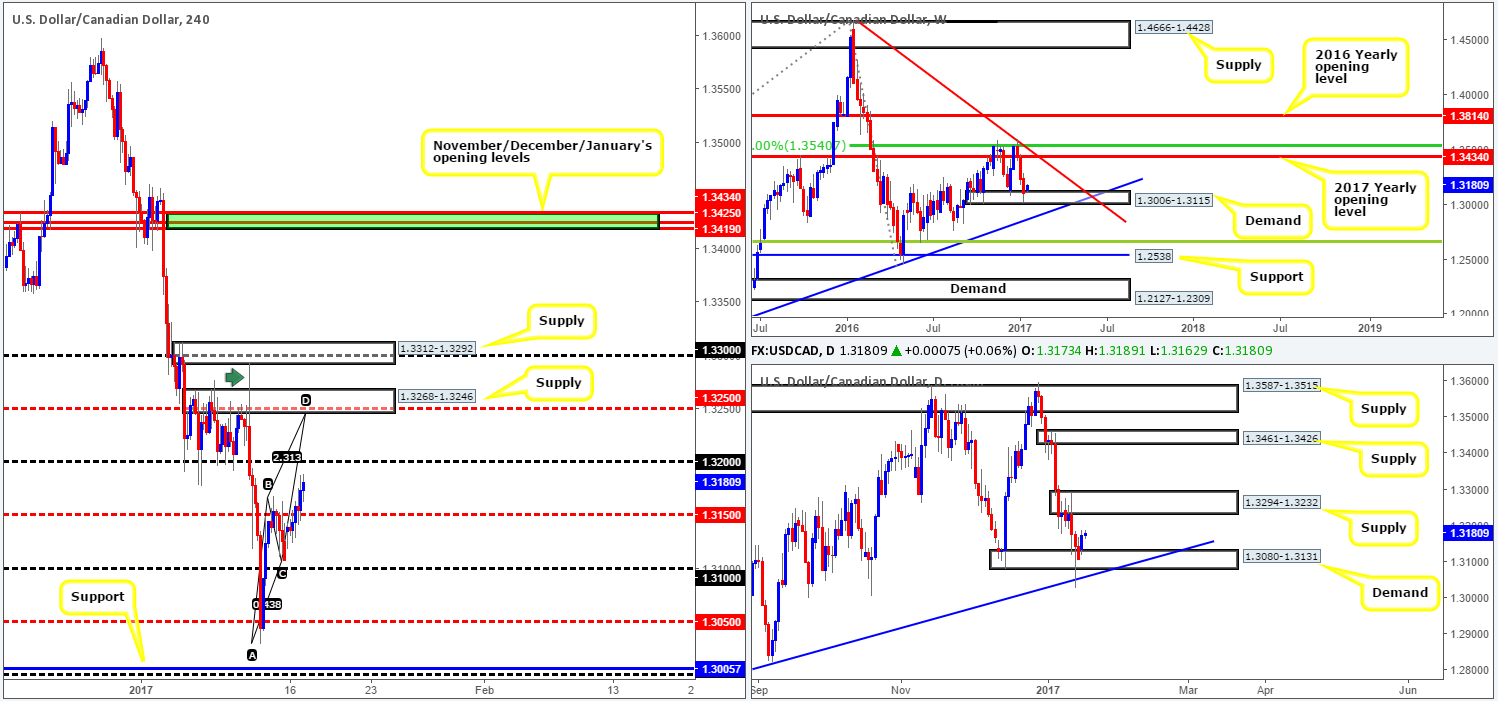Click the 1.36000 price on the 240 chart axis

721,36
